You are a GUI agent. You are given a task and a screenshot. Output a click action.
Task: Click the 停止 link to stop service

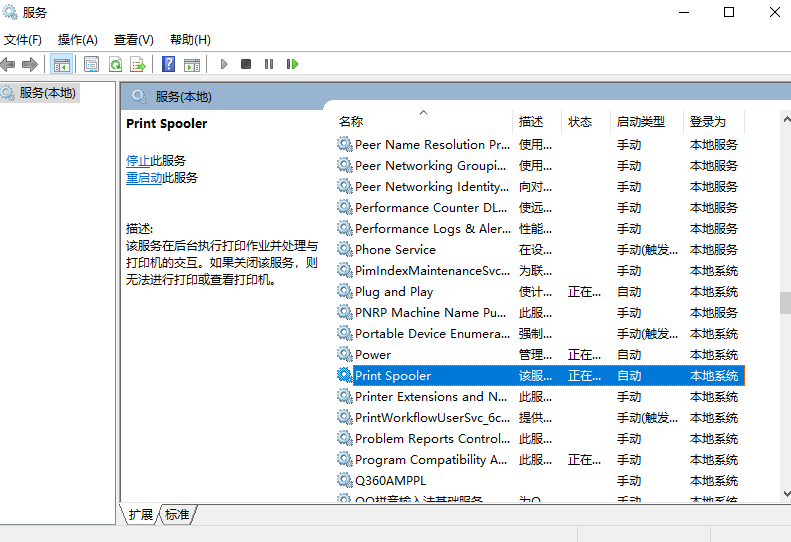pos(138,160)
